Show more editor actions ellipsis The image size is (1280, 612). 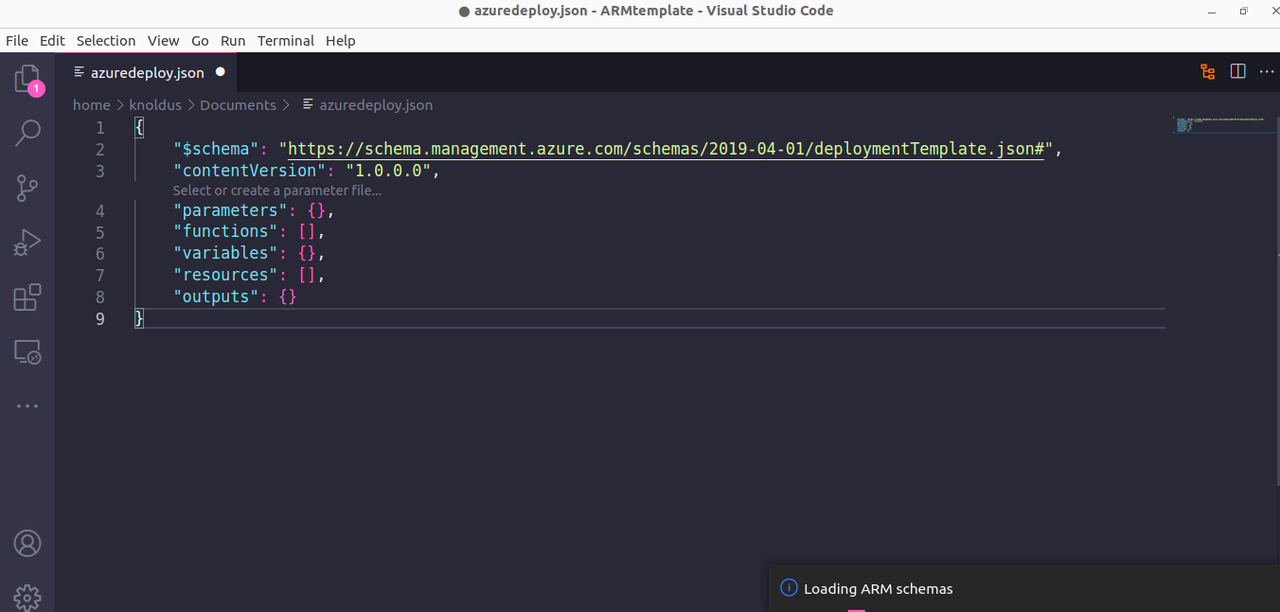tap(1266, 72)
